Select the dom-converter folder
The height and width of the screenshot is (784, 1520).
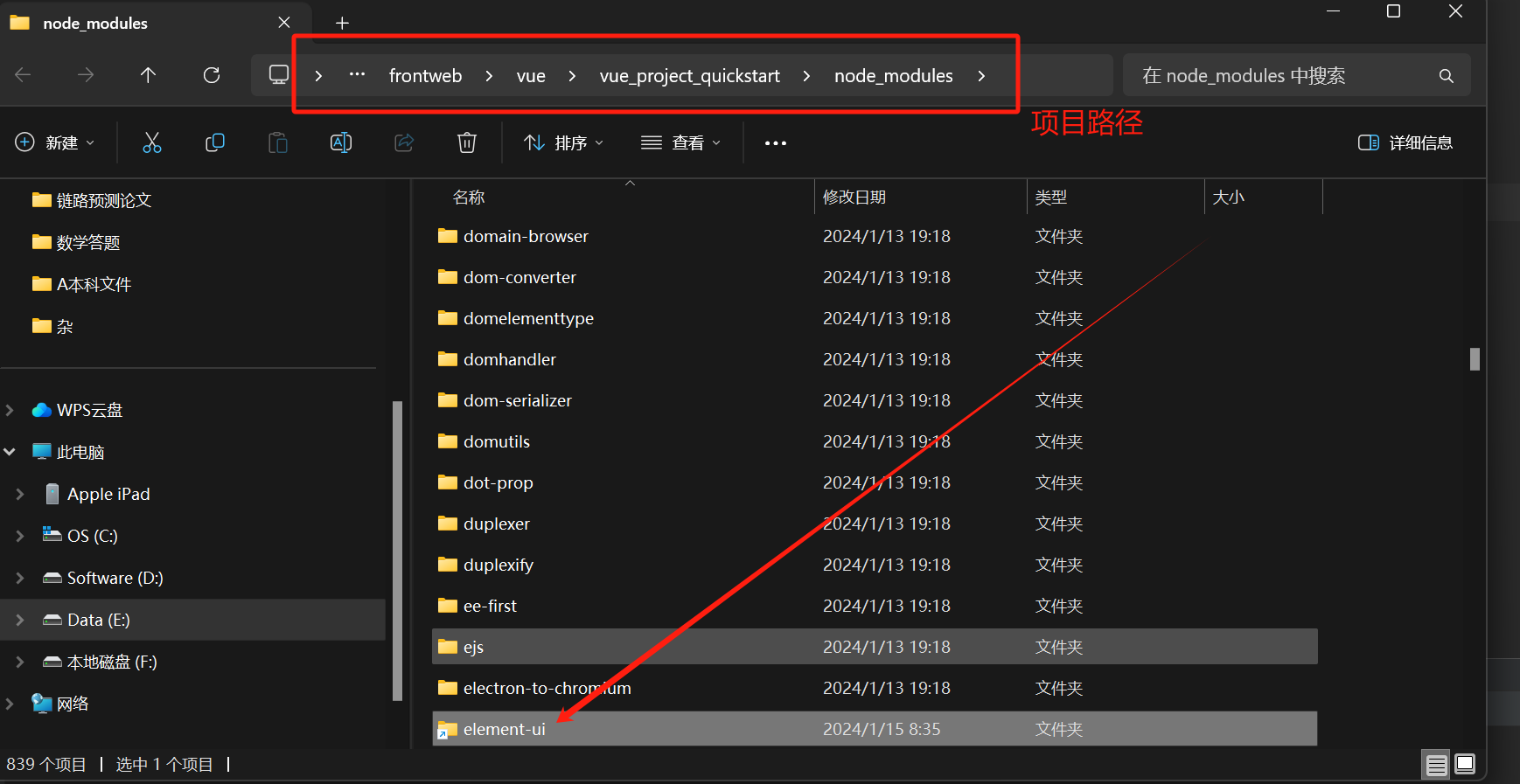(x=875, y=277)
